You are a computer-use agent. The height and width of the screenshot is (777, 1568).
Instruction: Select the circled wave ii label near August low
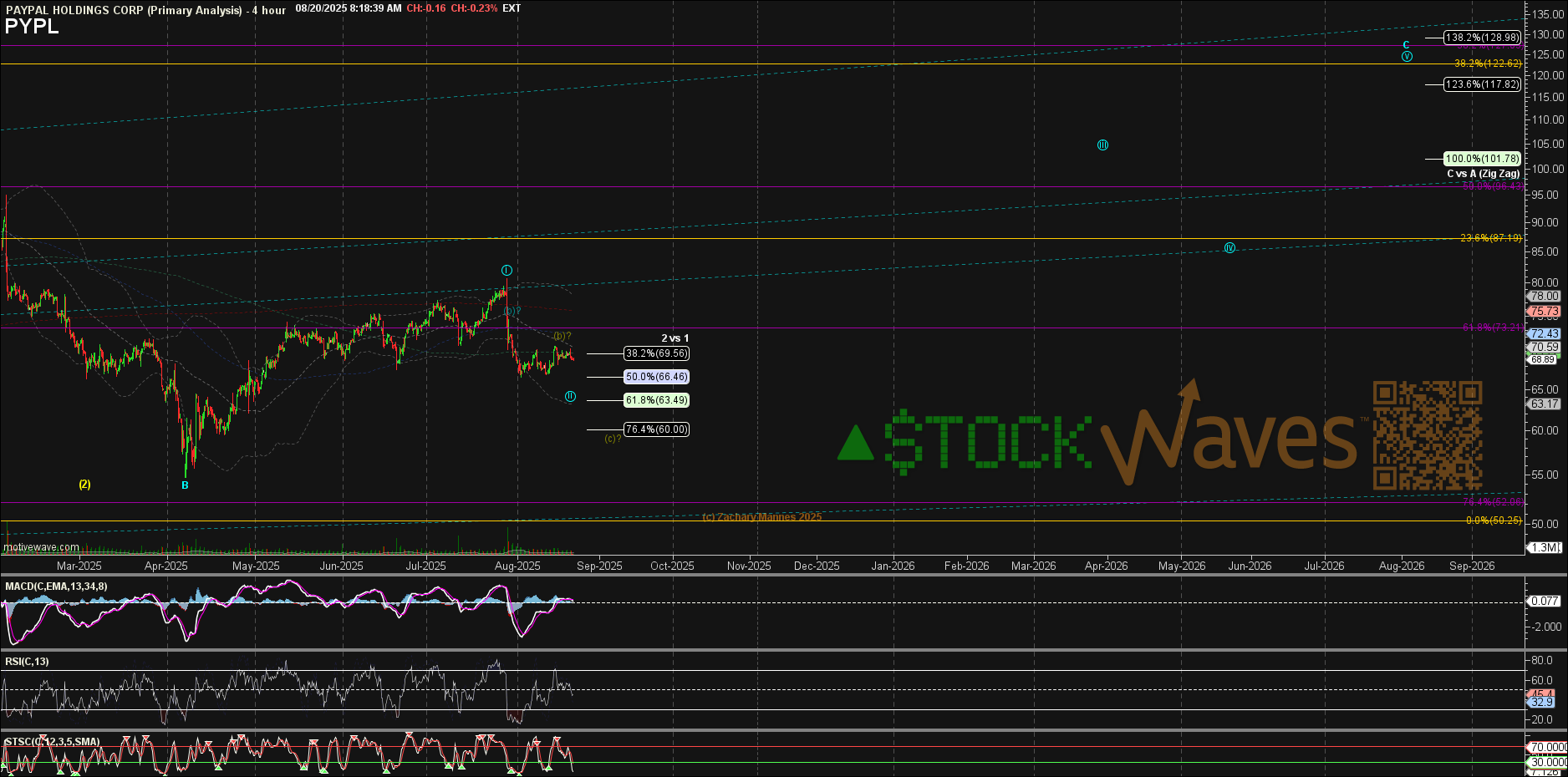570,396
